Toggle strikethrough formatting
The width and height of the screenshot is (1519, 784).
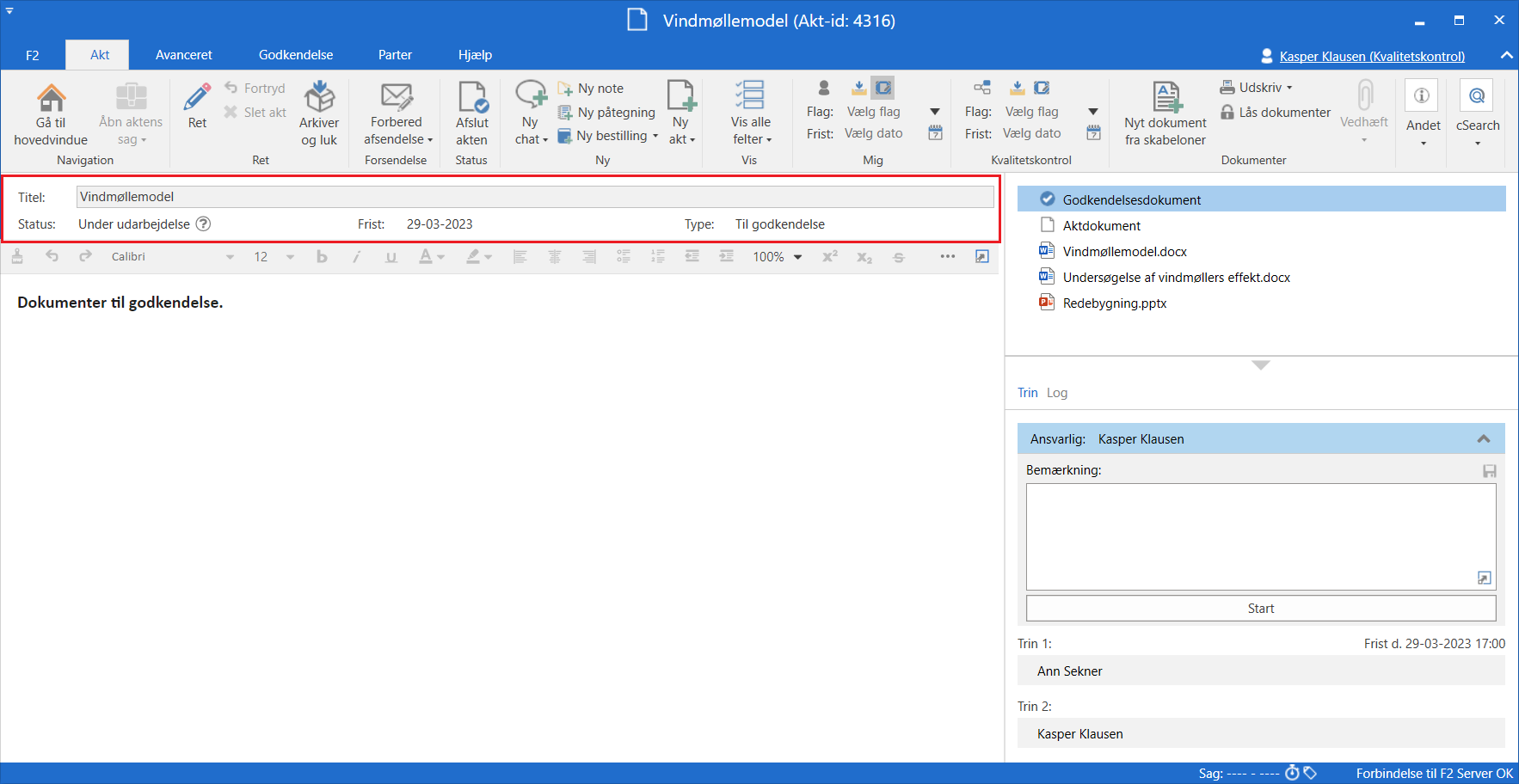click(899, 256)
